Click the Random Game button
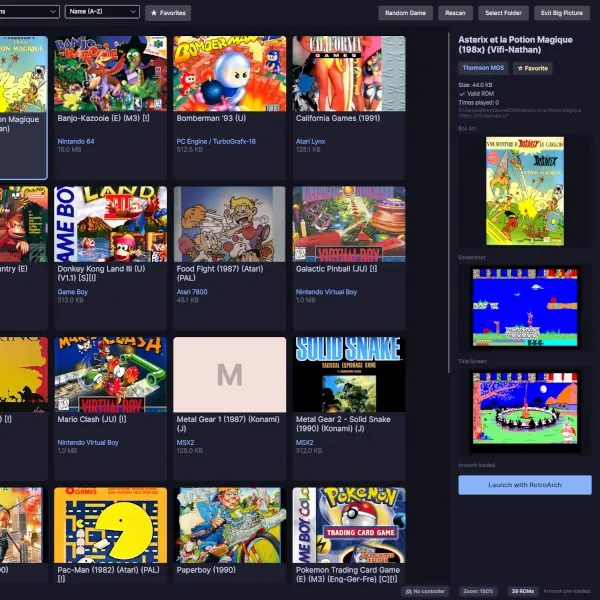 pos(405,13)
